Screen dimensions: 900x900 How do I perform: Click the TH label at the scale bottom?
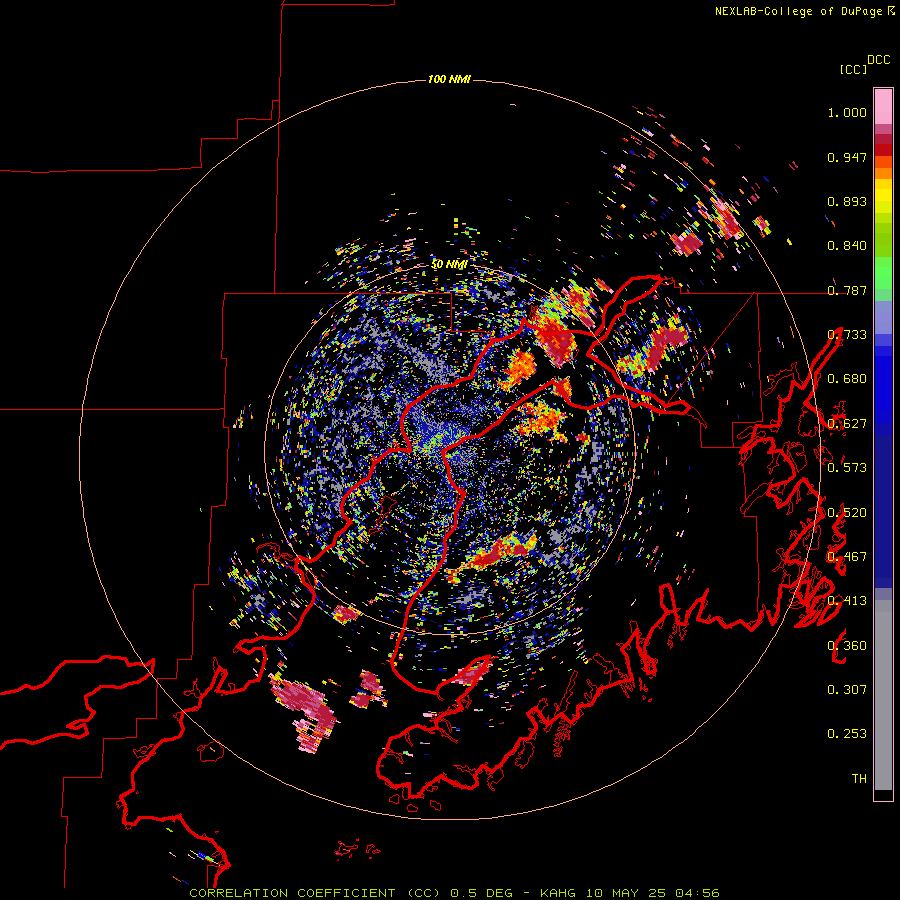point(859,778)
